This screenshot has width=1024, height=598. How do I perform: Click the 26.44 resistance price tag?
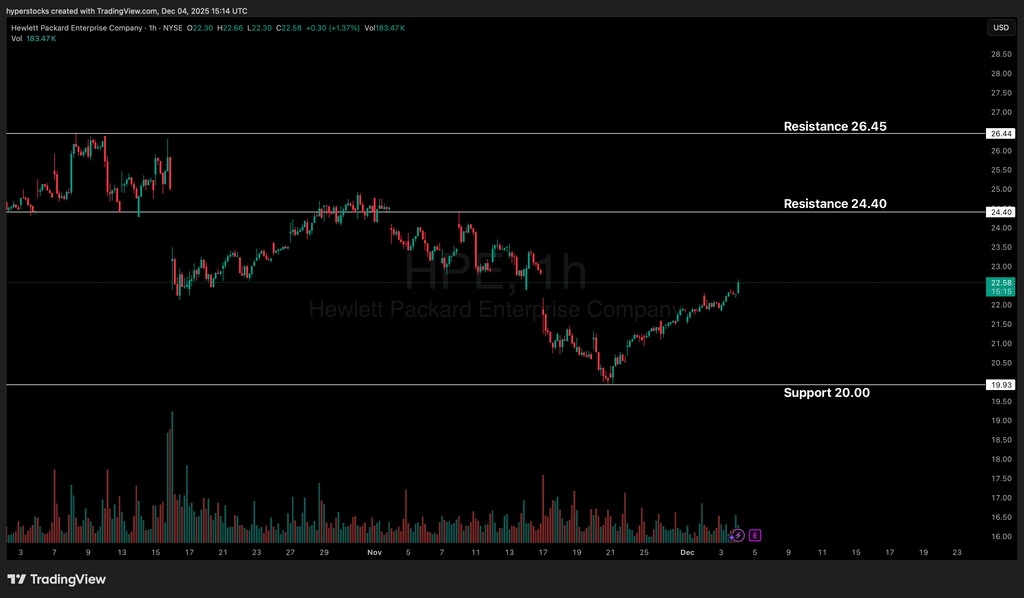(x=1000, y=133)
